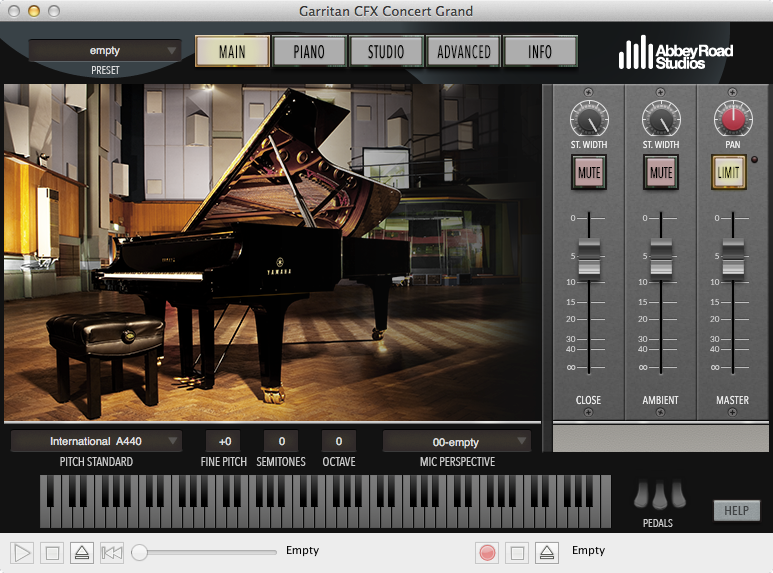Image resolution: width=773 pixels, height=573 pixels.
Task: Click the FINE PITCH value field
Action: point(224,441)
